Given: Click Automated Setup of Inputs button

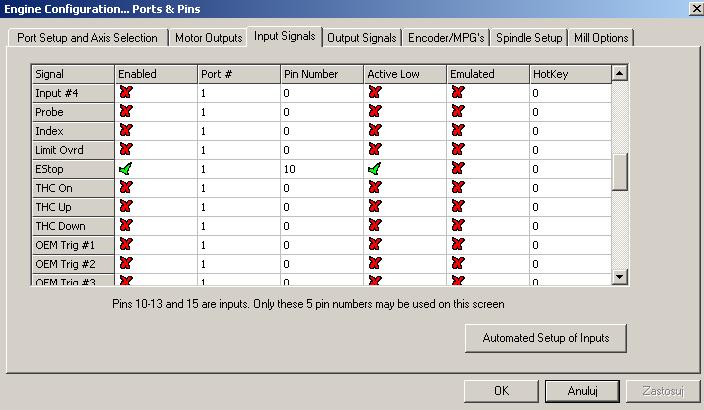Looking at the screenshot, I should pos(546,338).
